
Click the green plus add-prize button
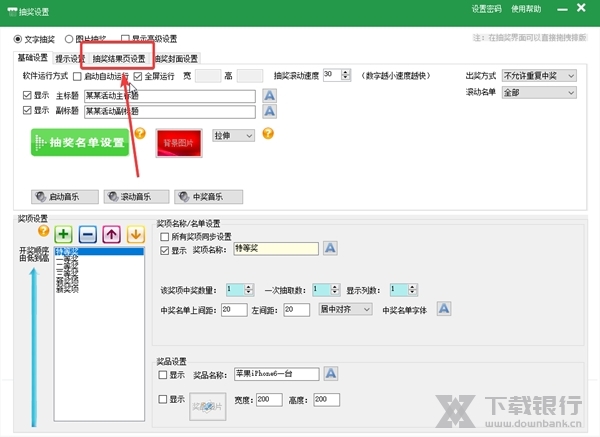tap(64, 234)
